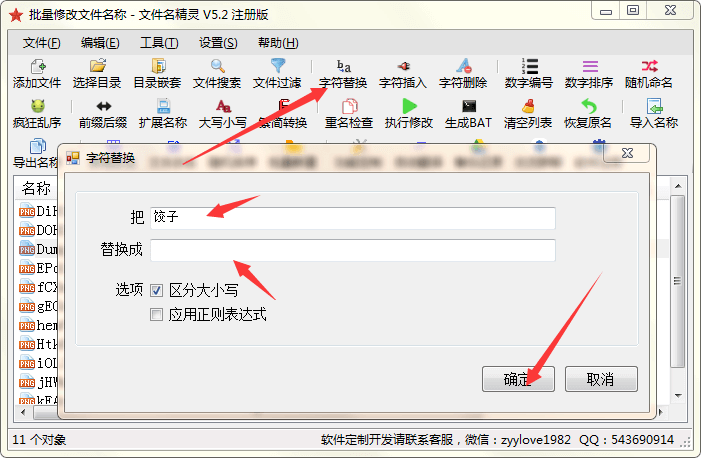Click the 取消 cancel button
The height and width of the screenshot is (458, 701).
point(601,379)
